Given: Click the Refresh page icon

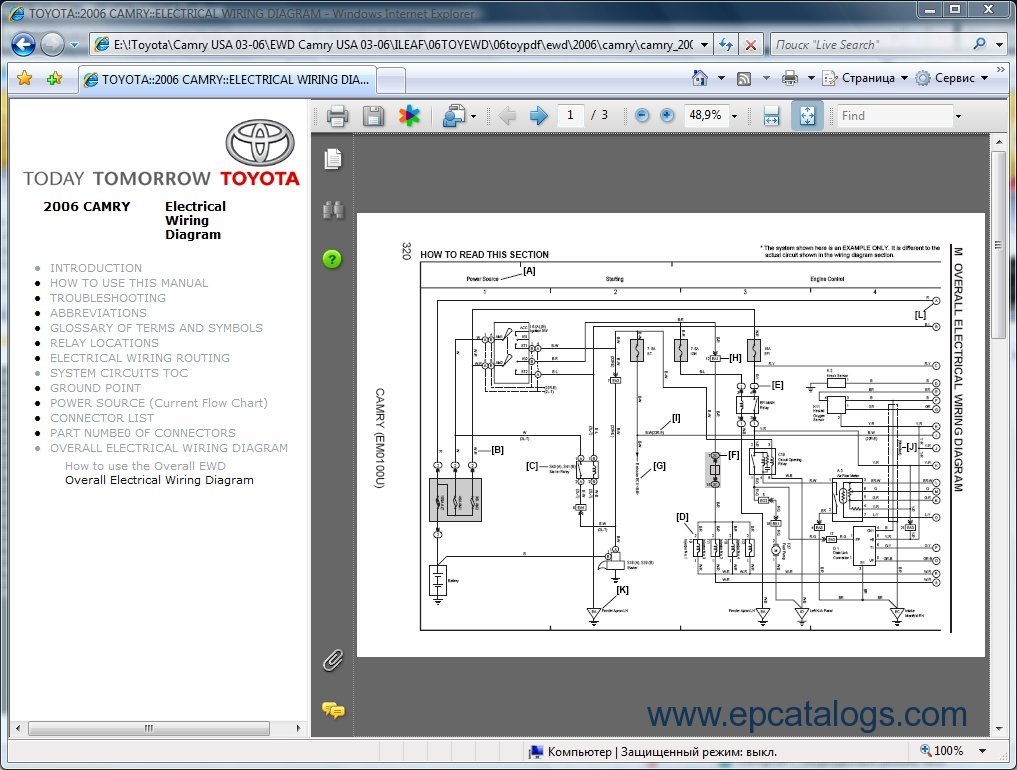Looking at the screenshot, I should [x=726, y=45].
